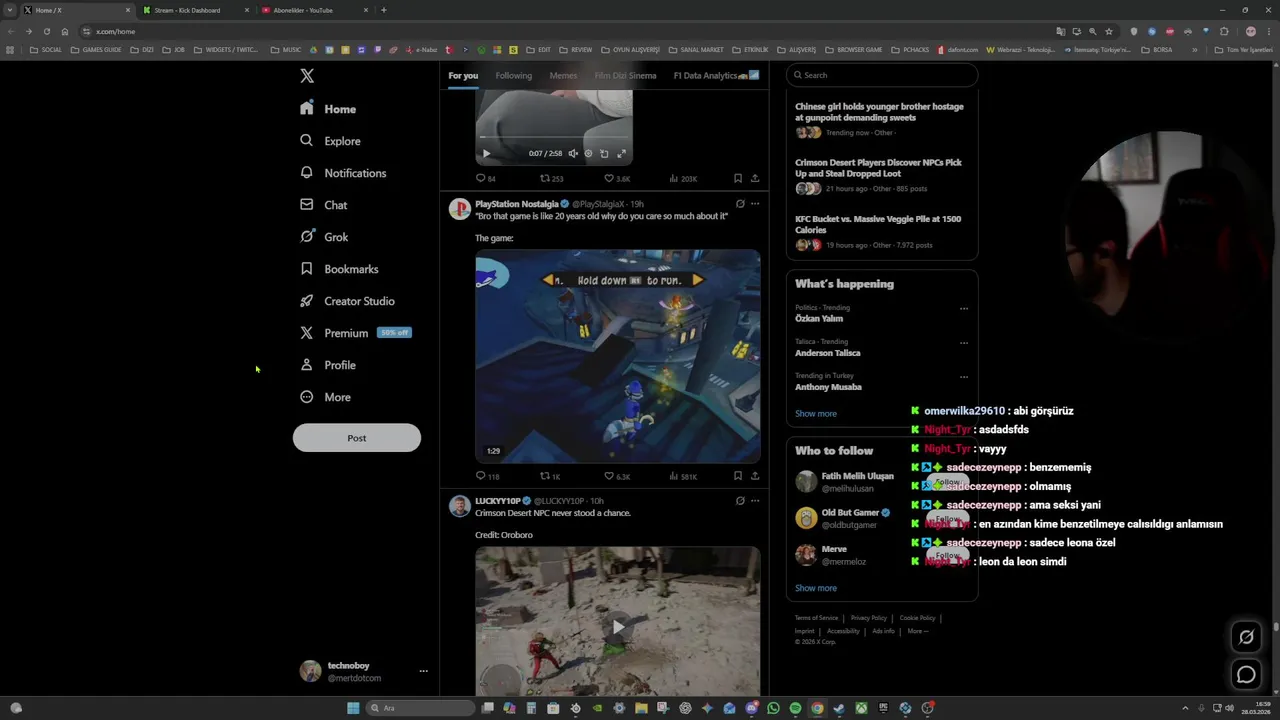Image resolution: width=1280 pixels, height=720 pixels.
Task: Bookmark the top video post
Action: click(x=738, y=179)
